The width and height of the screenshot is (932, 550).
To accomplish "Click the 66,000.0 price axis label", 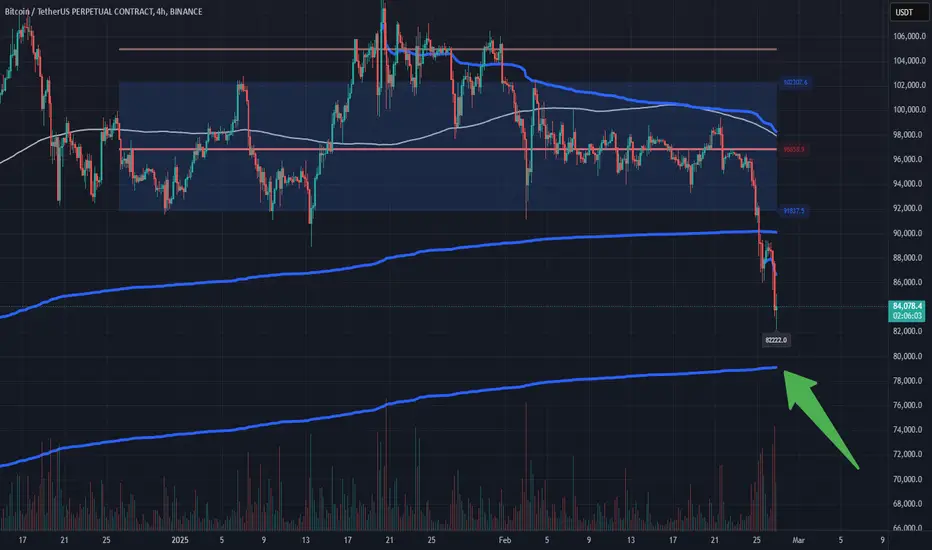I will (908, 527).
